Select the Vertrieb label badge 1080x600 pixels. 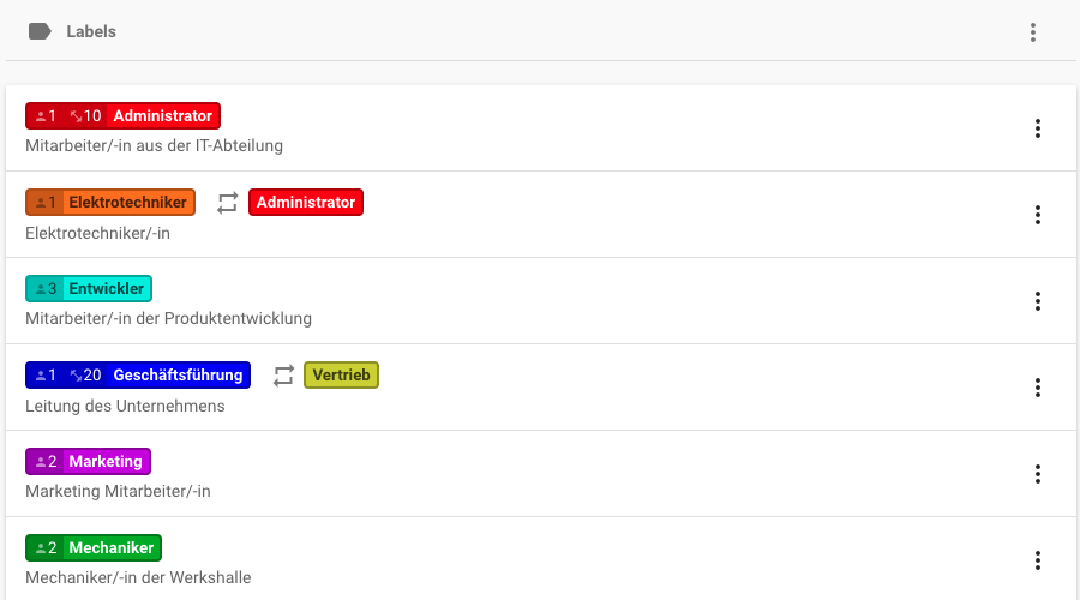click(341, 374)
